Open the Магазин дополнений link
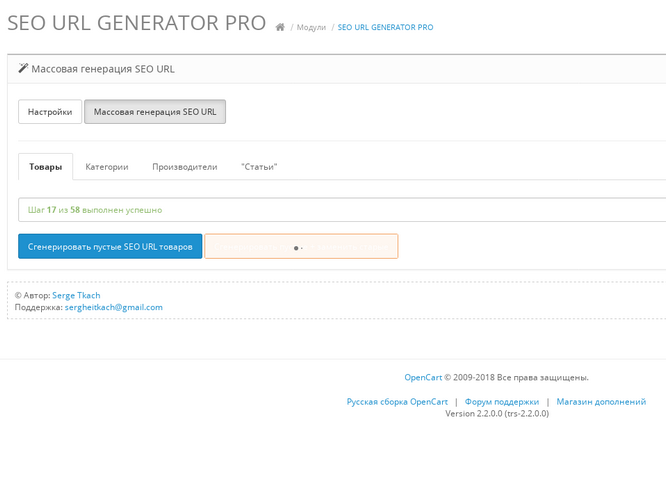Screen dimensions: 666x500 click(601, 401)
